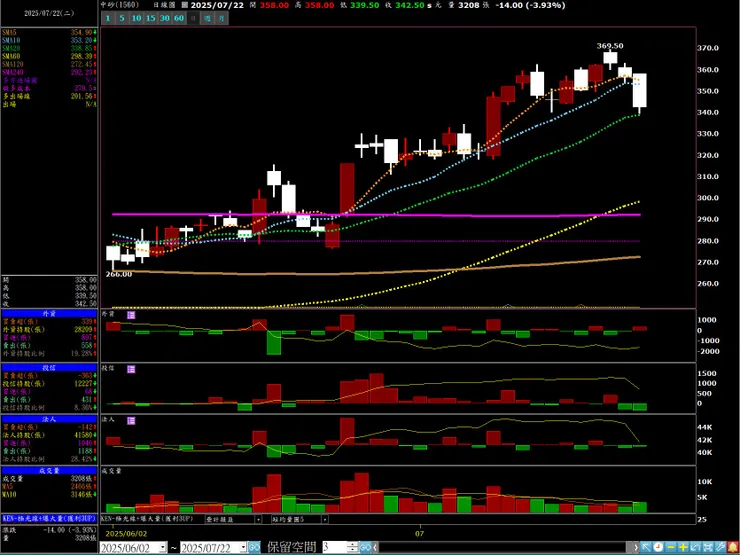Click the SMA20 indicator row
This screenshot has width=740, height=555.
49,48
